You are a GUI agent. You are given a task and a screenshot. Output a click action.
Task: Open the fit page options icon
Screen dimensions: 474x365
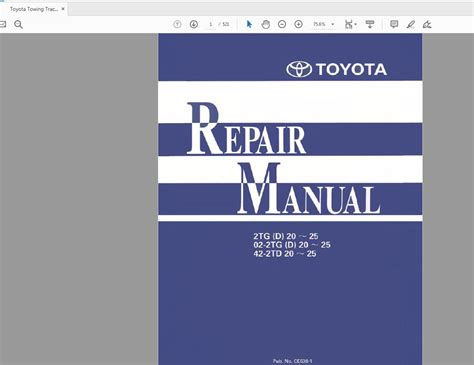tap(350, 24)
